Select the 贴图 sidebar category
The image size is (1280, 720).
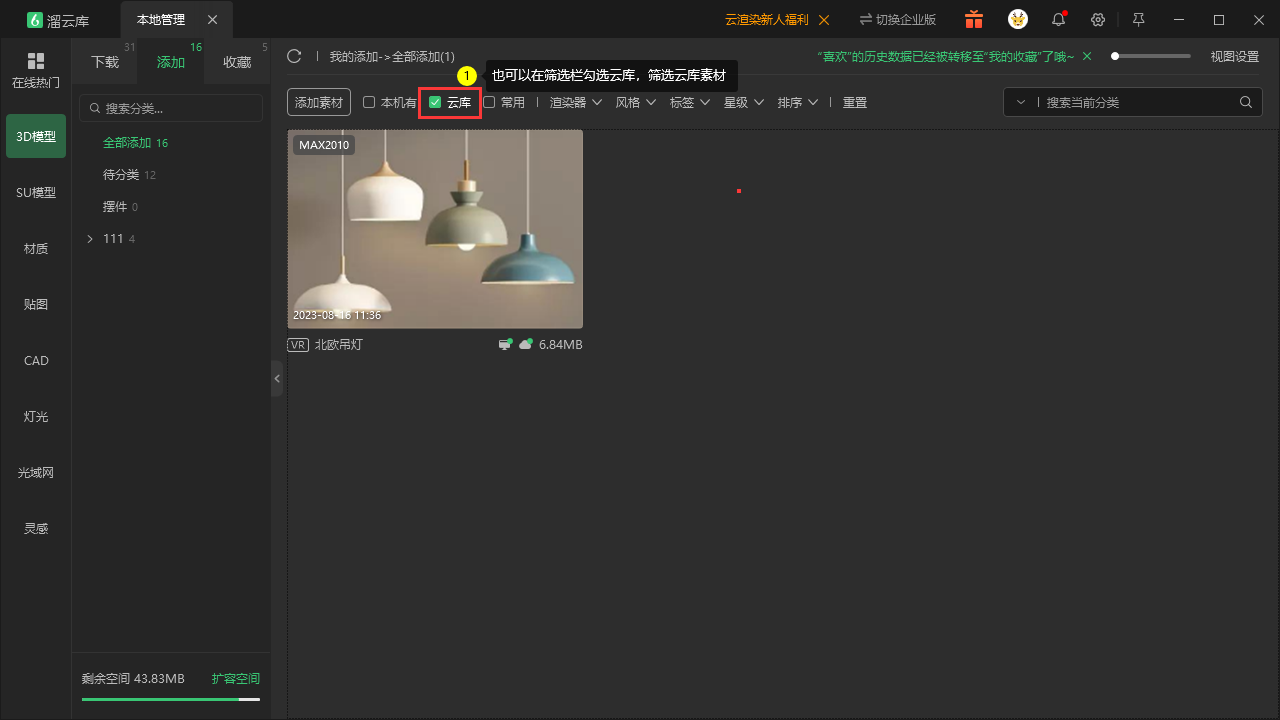point(36,304)
